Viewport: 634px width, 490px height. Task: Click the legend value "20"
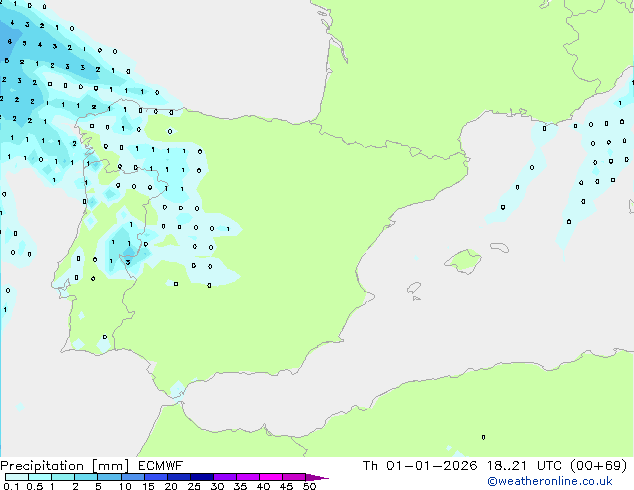tap(171, 486)
